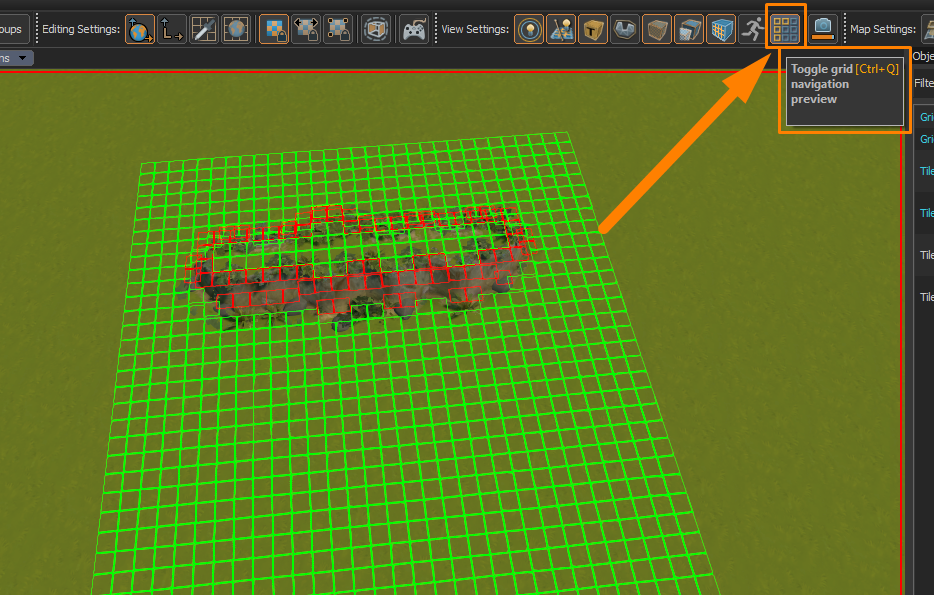
Task: Click the textured cube with T icon
Action: (x=593, y=30)
